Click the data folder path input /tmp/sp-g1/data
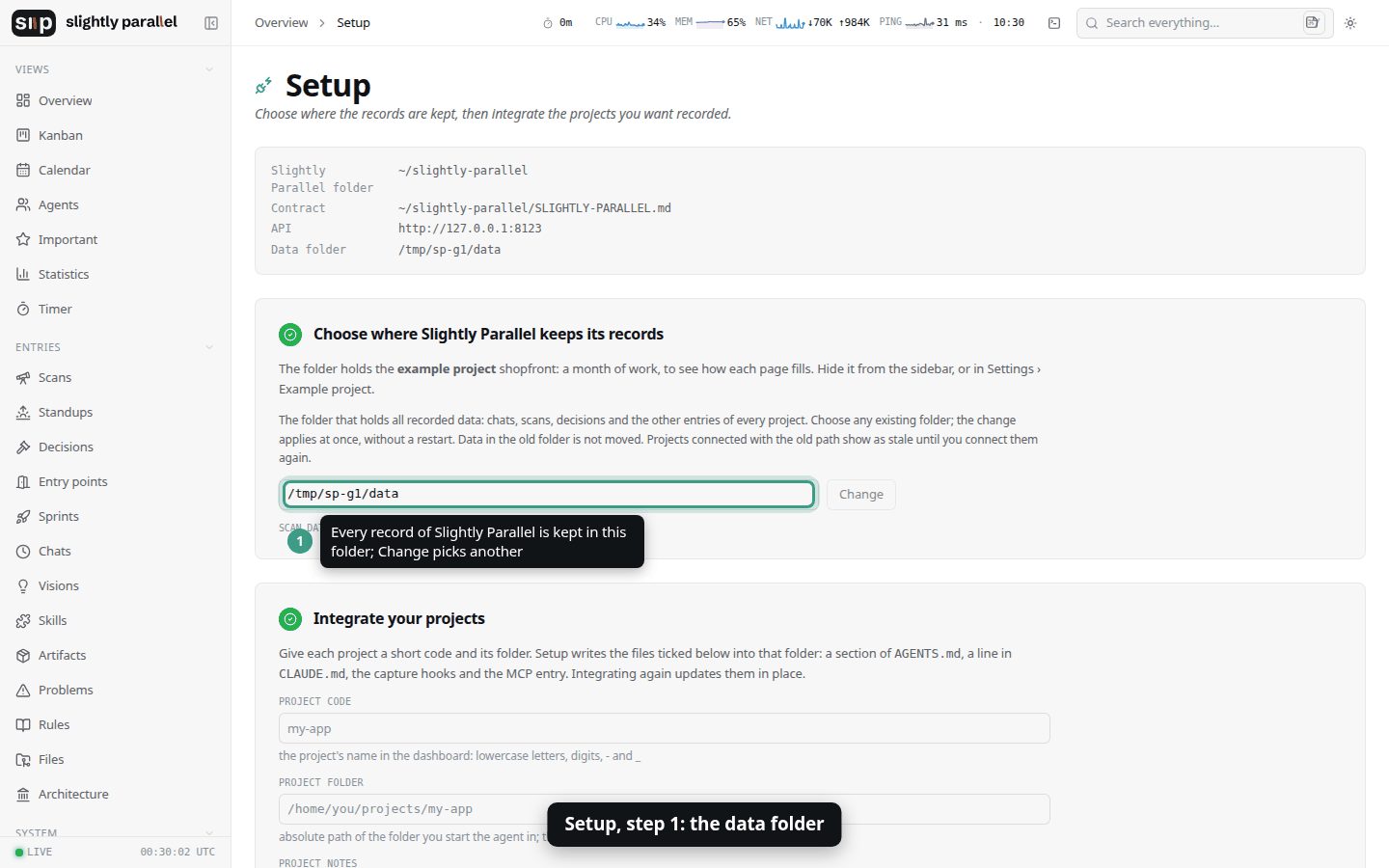Viewport: 1389px width, 868px height. click(548, 494)
